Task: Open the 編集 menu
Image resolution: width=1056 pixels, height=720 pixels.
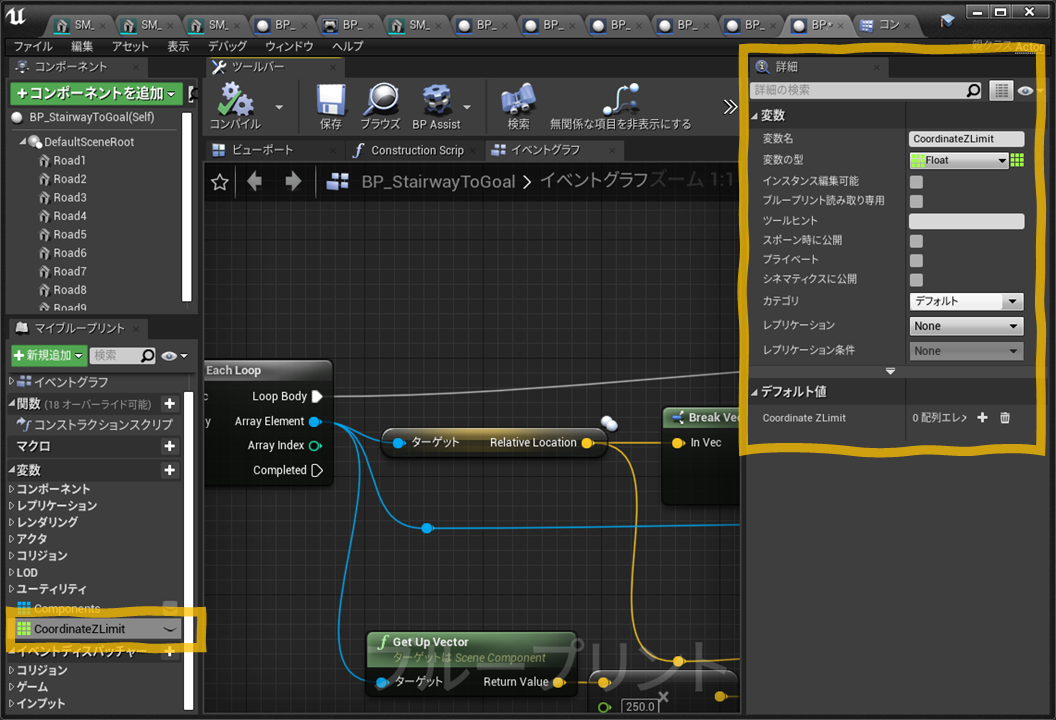Action: tap(82, 46)
